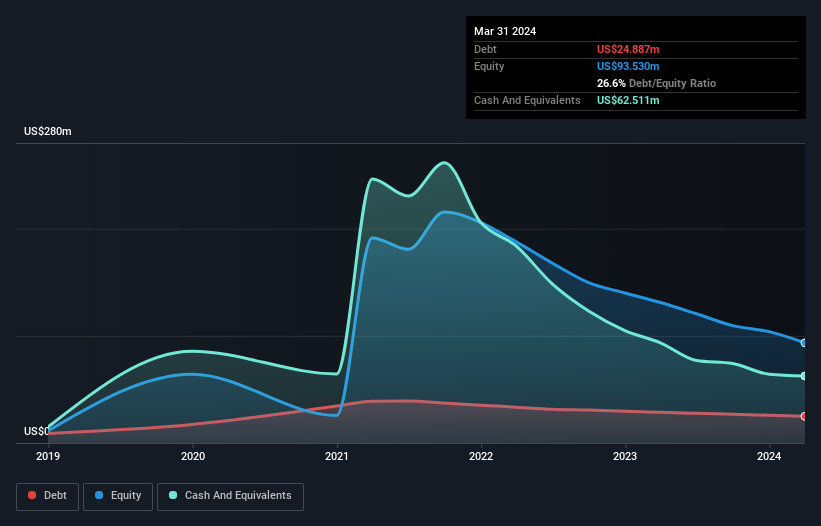The width and height of the screenshot is (821, 526).
Task: Toggle Cash And Equivalents legend button
Action: pyautogui.click(x=230, y=496)
